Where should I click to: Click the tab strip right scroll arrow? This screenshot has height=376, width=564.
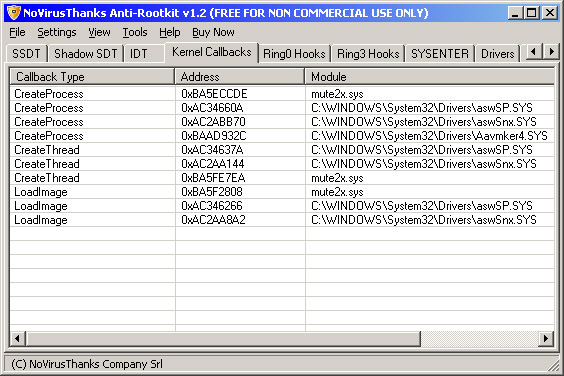click(x=551, y=52)
